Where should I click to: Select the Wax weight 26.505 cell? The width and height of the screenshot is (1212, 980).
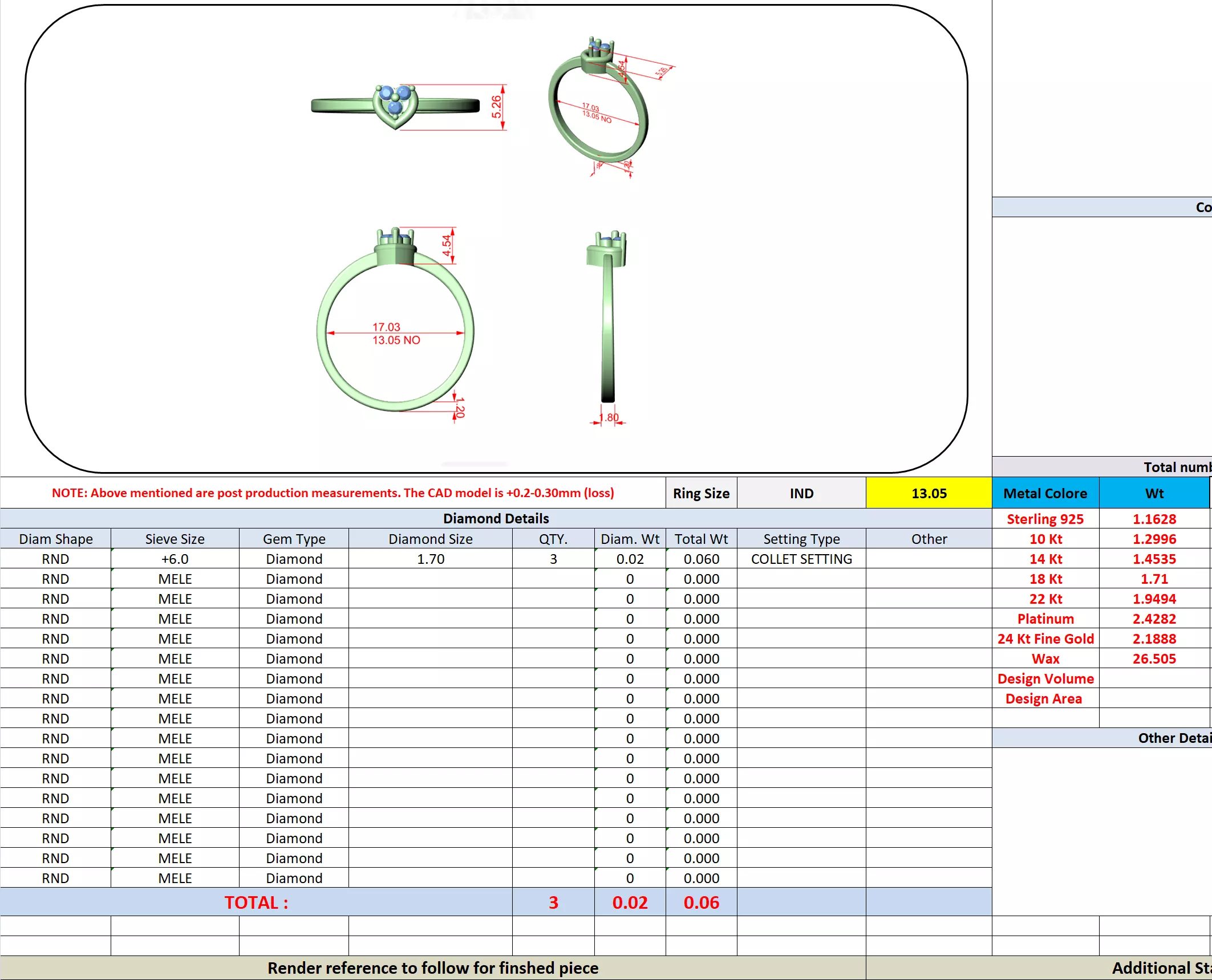pos(1154,658)
